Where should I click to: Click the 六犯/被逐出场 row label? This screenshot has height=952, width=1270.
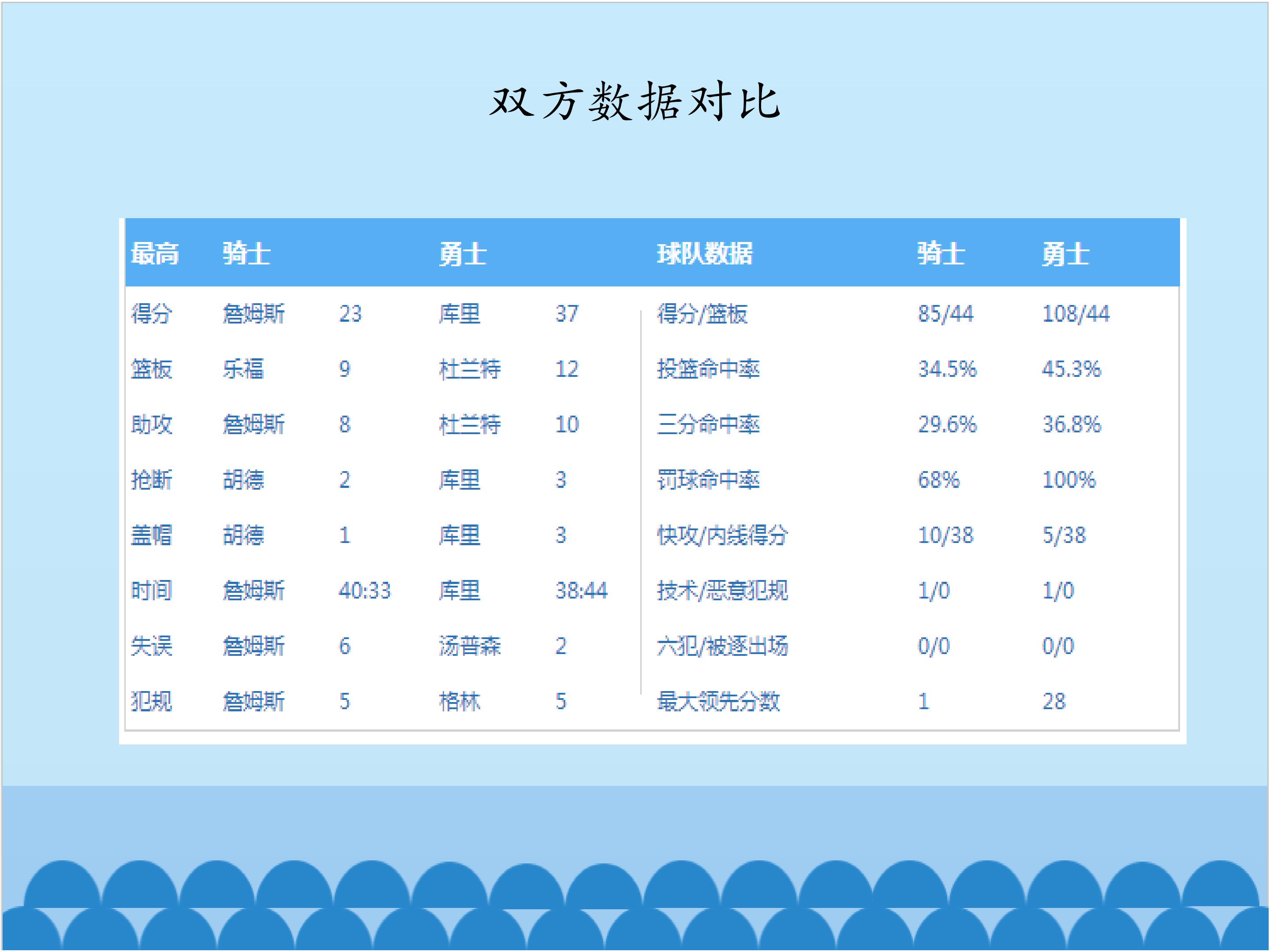722,646
